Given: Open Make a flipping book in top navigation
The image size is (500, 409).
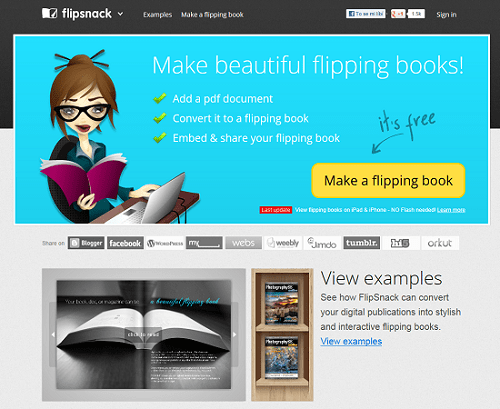Looking at the screenshot, I should point(212,15).
